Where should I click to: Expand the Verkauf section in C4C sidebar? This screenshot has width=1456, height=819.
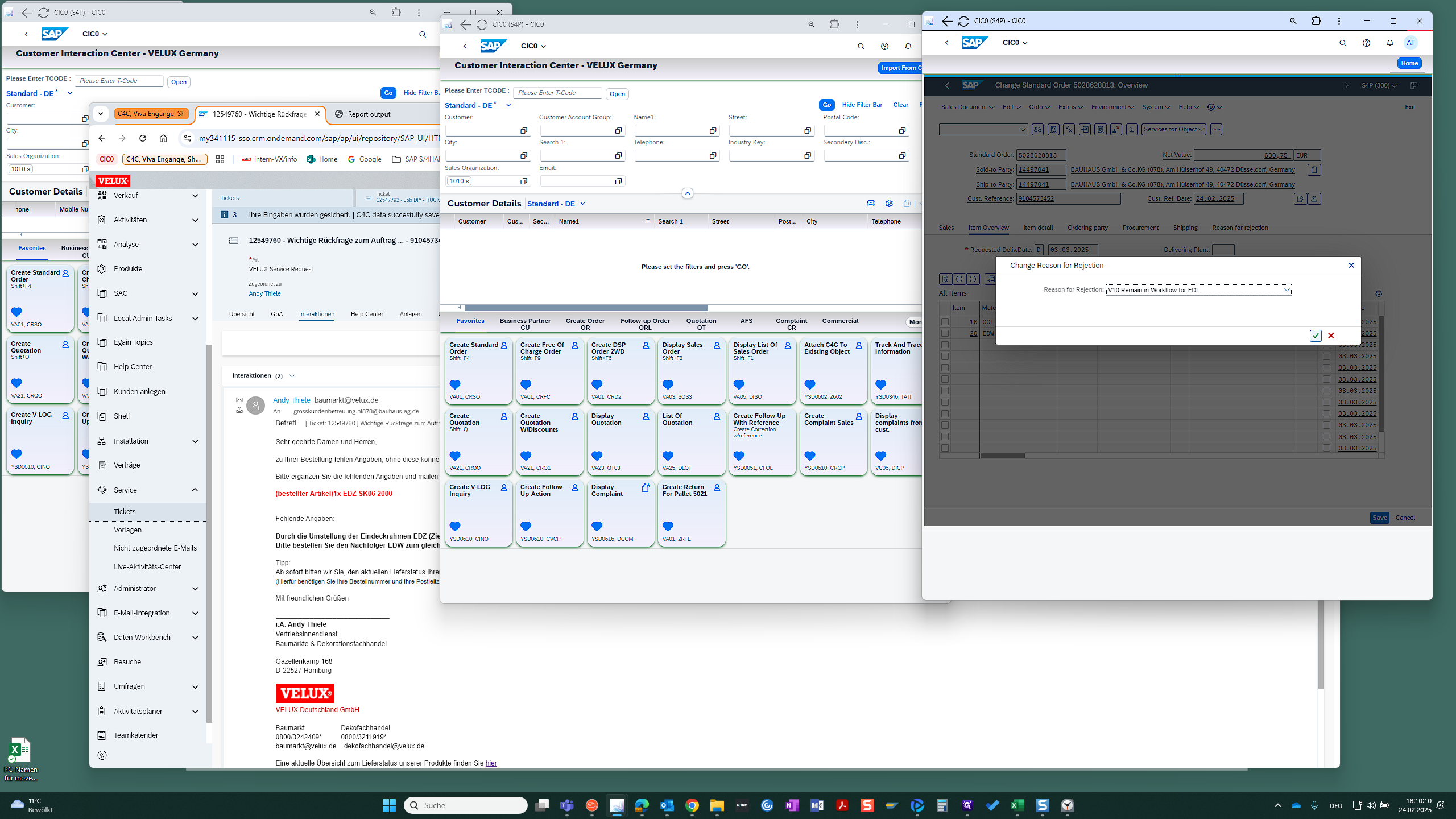195,196
